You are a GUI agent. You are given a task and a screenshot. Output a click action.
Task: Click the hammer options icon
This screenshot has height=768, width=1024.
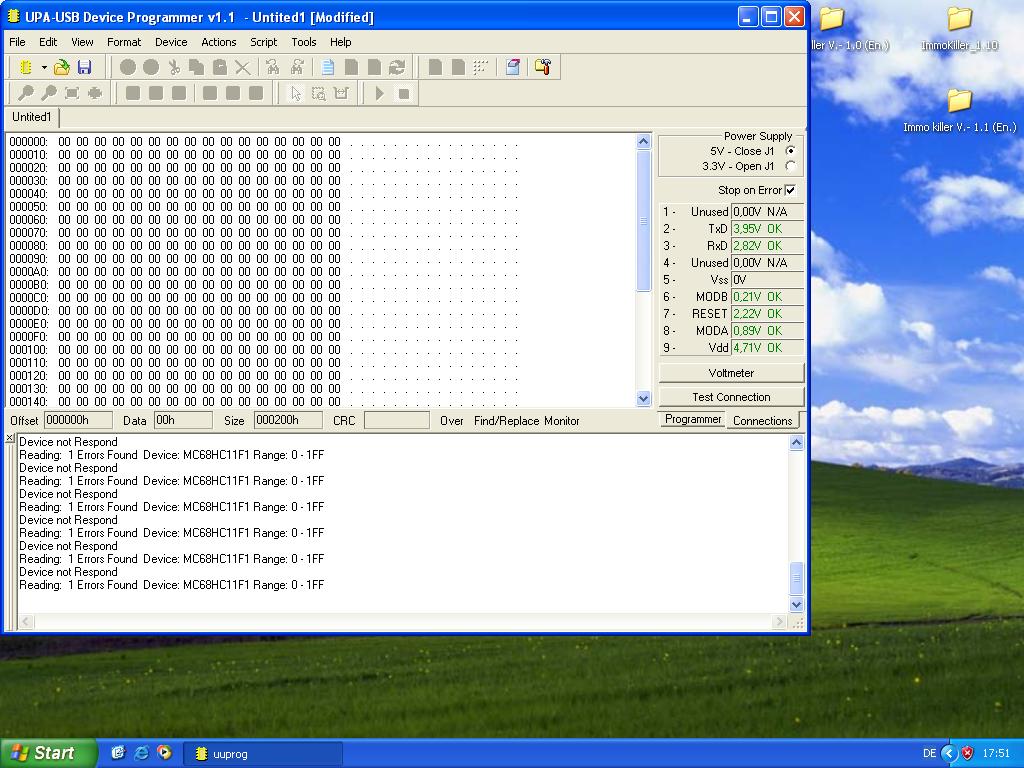pos(543,67)
